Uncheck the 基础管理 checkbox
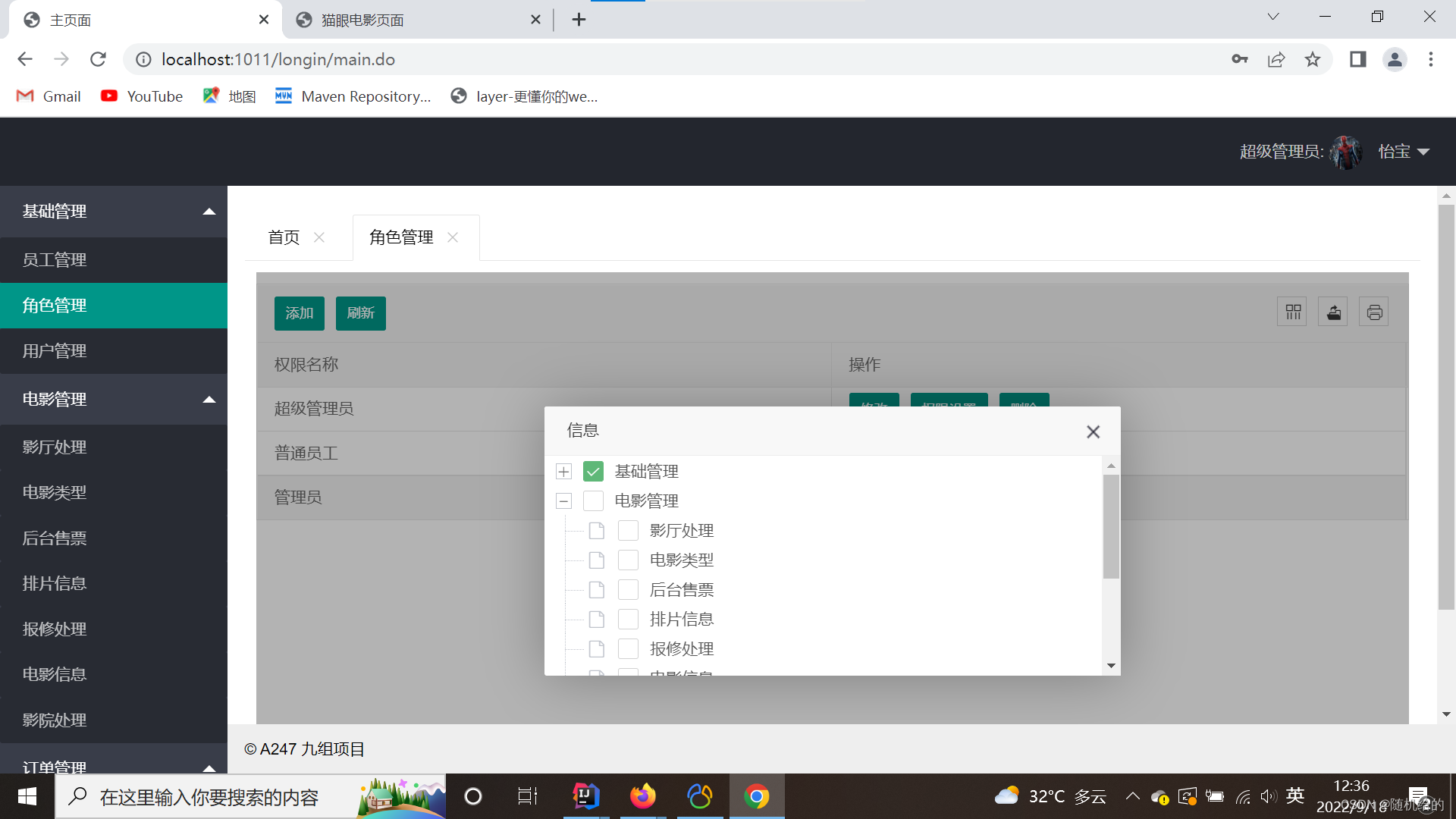The image size is (1456, 819). tap(593, 472)
